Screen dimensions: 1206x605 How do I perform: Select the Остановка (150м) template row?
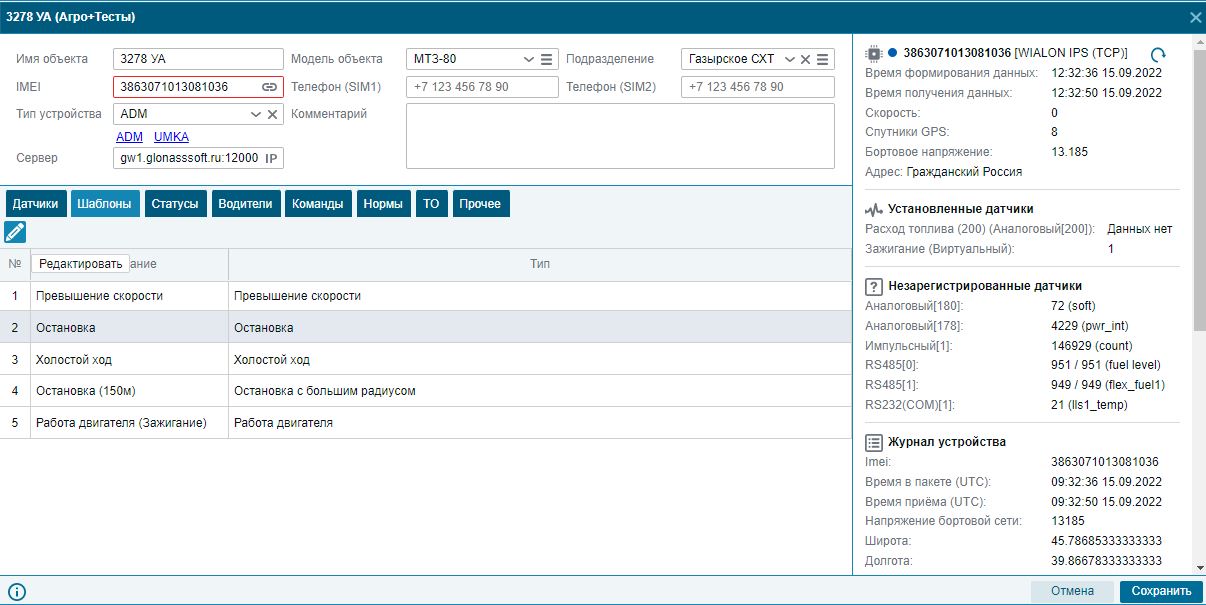point(425,391)
